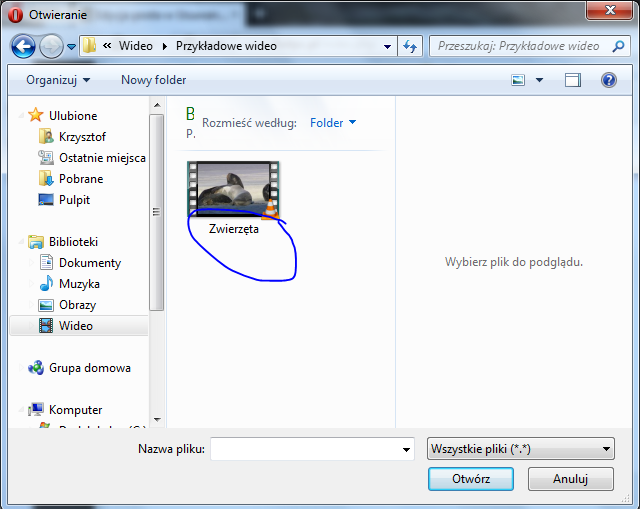Open Pulpit desktop shortcut
Screen dimensions: 640x509
pyautogui.click(x=74, y=200)
